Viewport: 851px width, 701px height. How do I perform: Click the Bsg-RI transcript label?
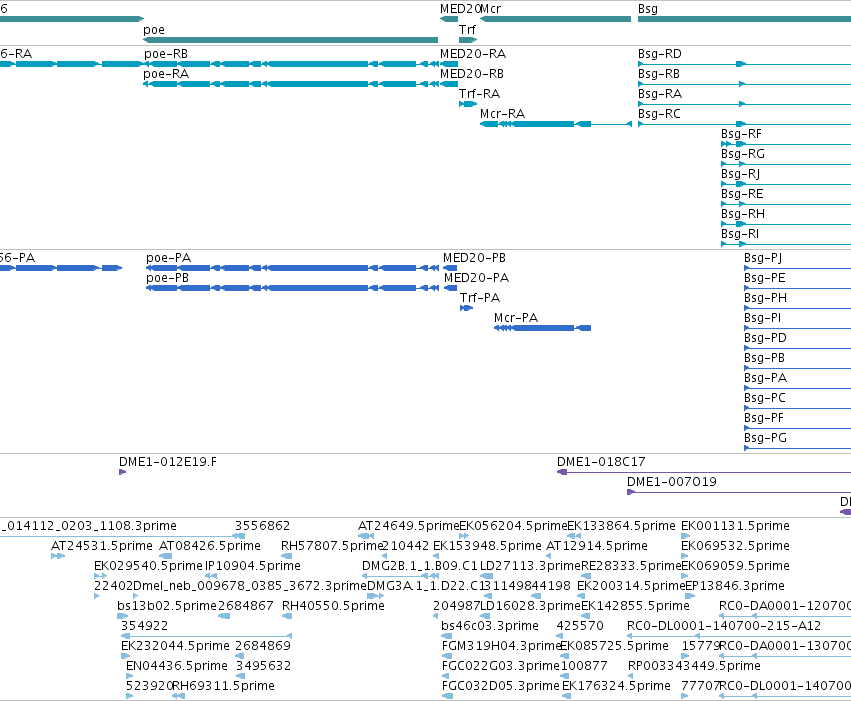point(740,234)
